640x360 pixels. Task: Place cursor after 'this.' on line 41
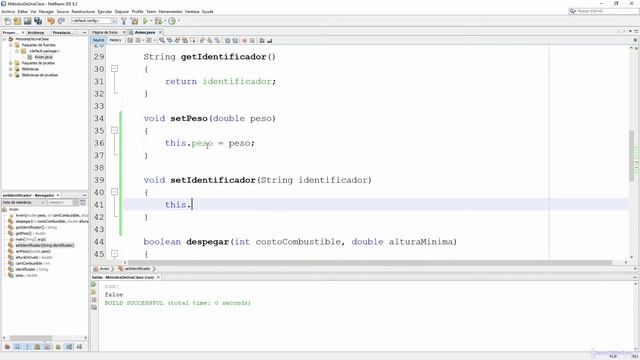(191, 204)
